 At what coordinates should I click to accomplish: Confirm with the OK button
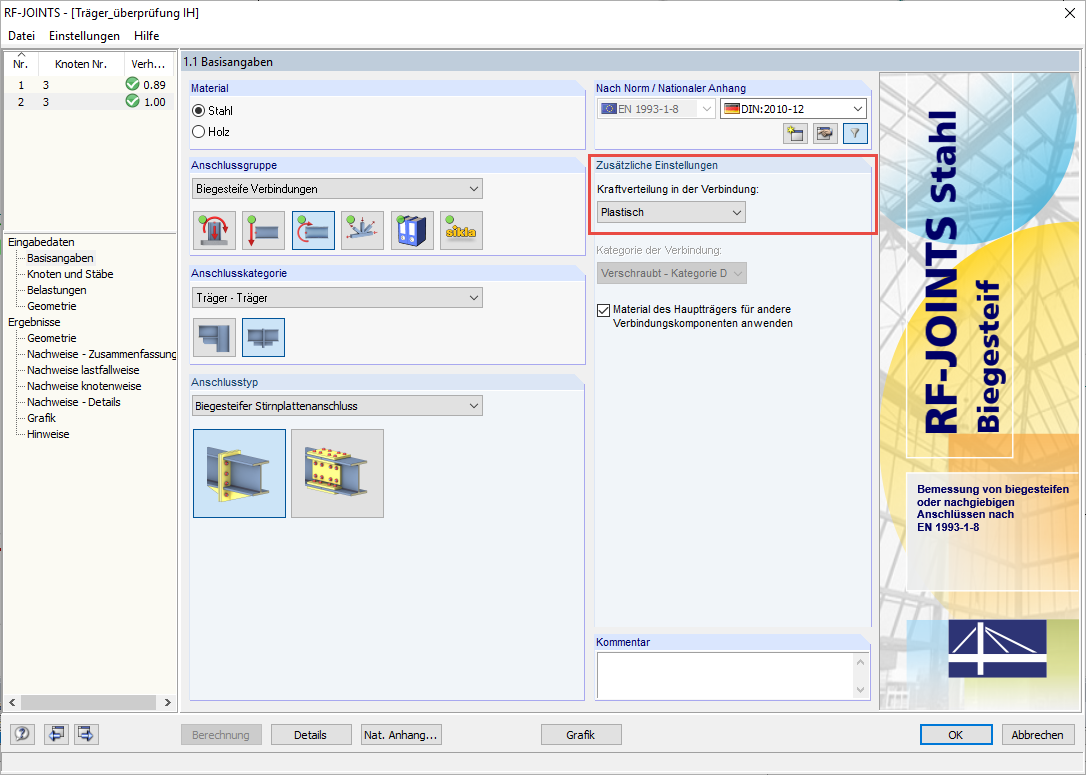[x=956, y=735]
